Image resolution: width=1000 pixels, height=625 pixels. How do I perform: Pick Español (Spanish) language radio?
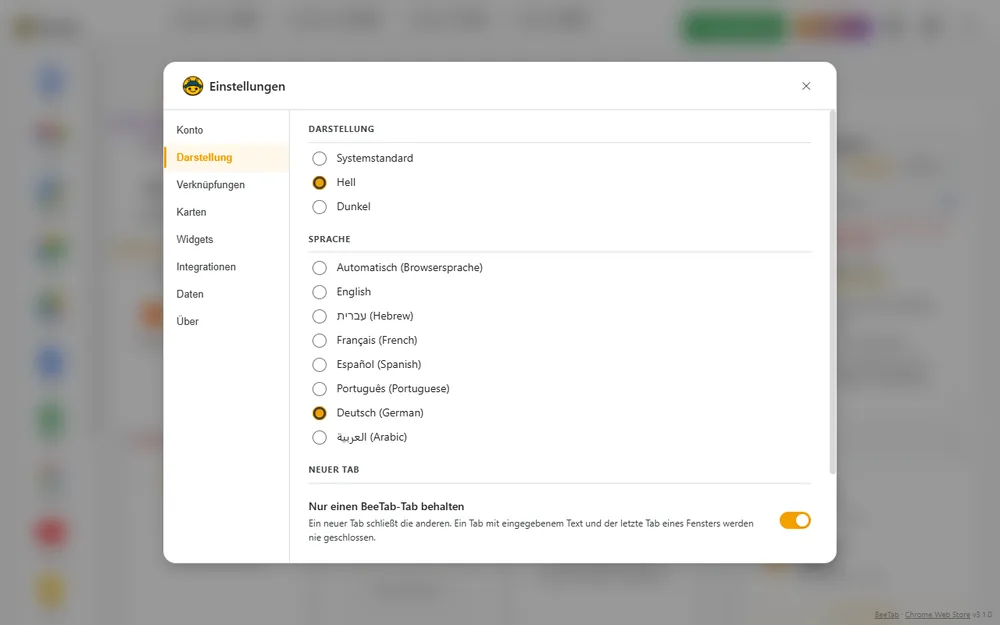pos(320,365)
